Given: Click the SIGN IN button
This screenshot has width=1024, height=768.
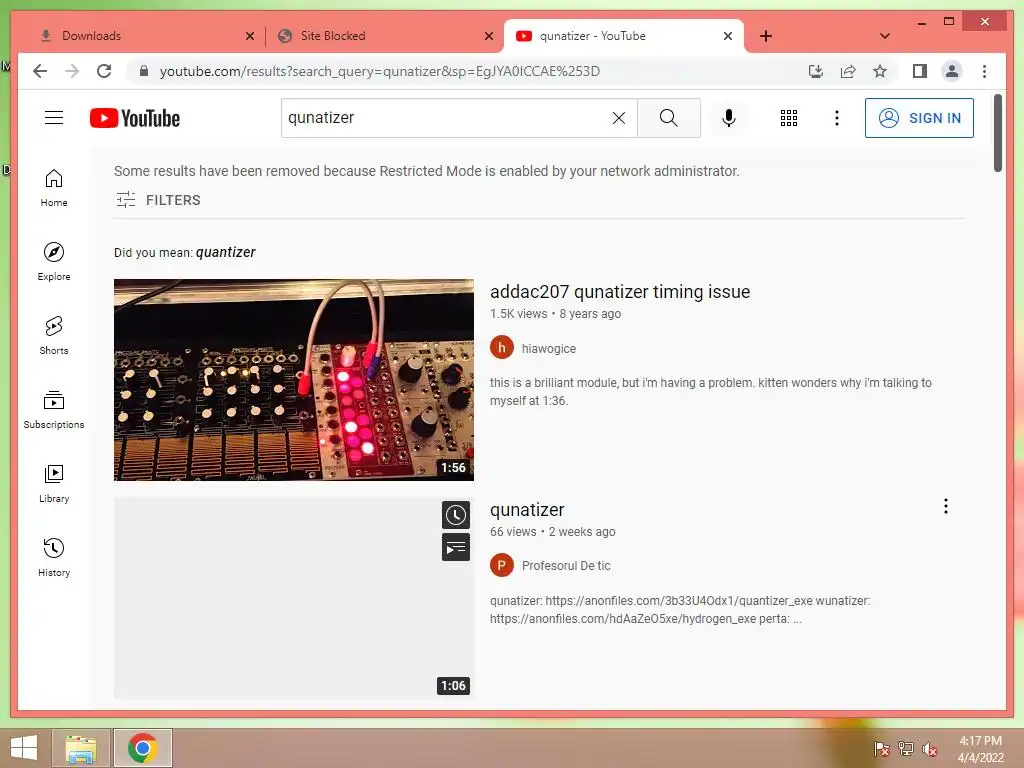Looking at the screenshot, I should pyautogui.click(x=919, y=118).
